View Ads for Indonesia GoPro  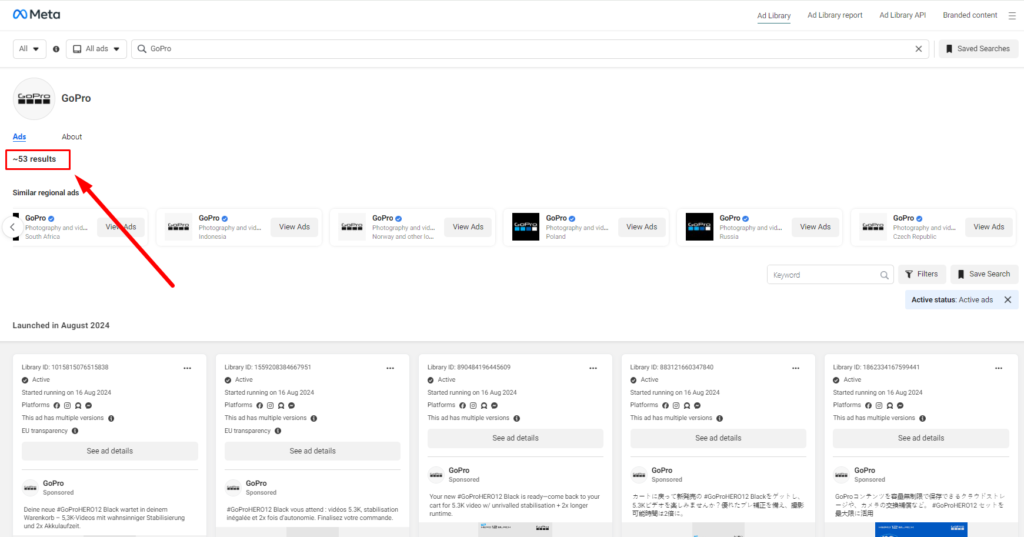tap(295, 227)
